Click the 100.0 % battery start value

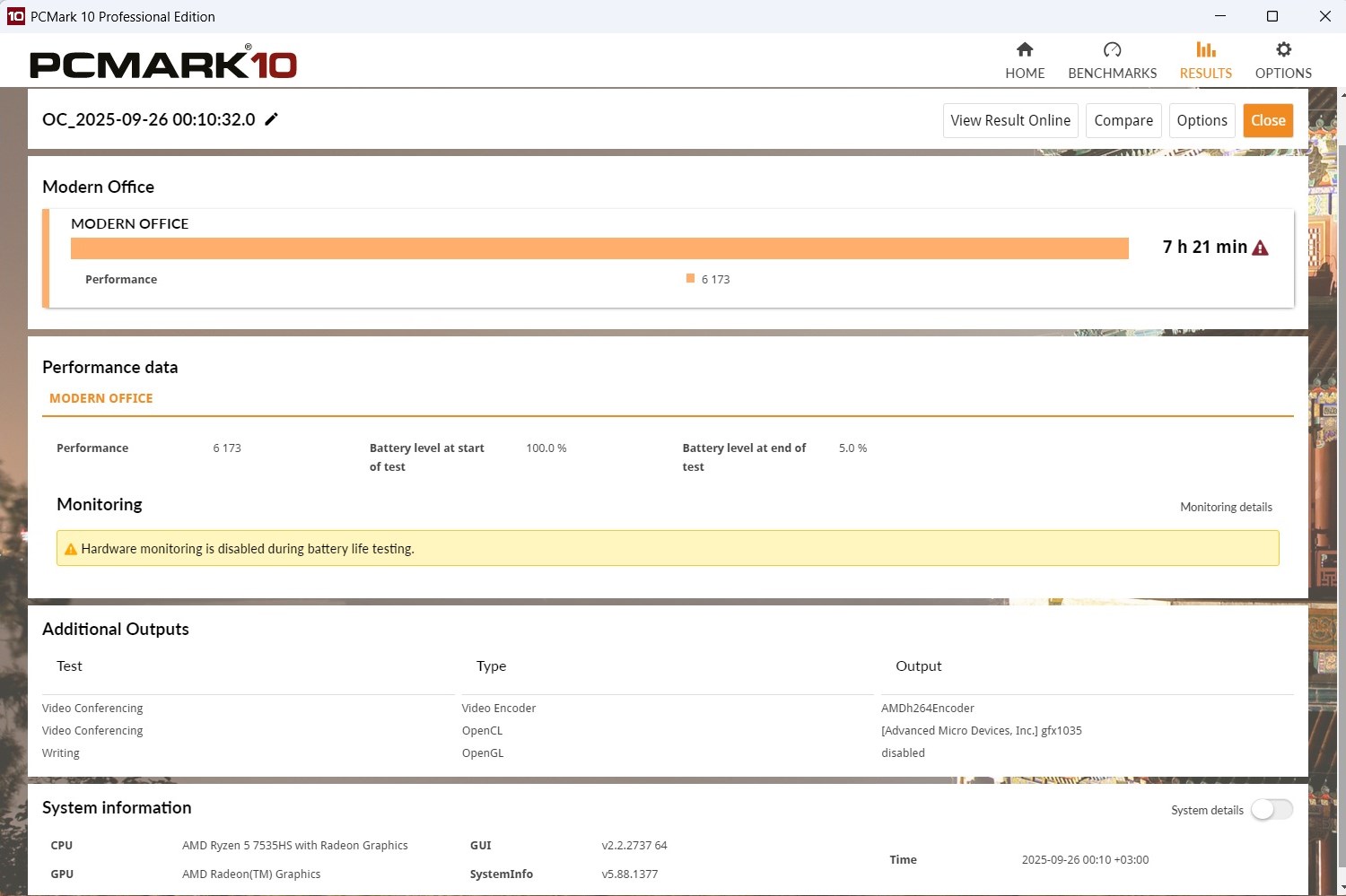coord(546,448)
